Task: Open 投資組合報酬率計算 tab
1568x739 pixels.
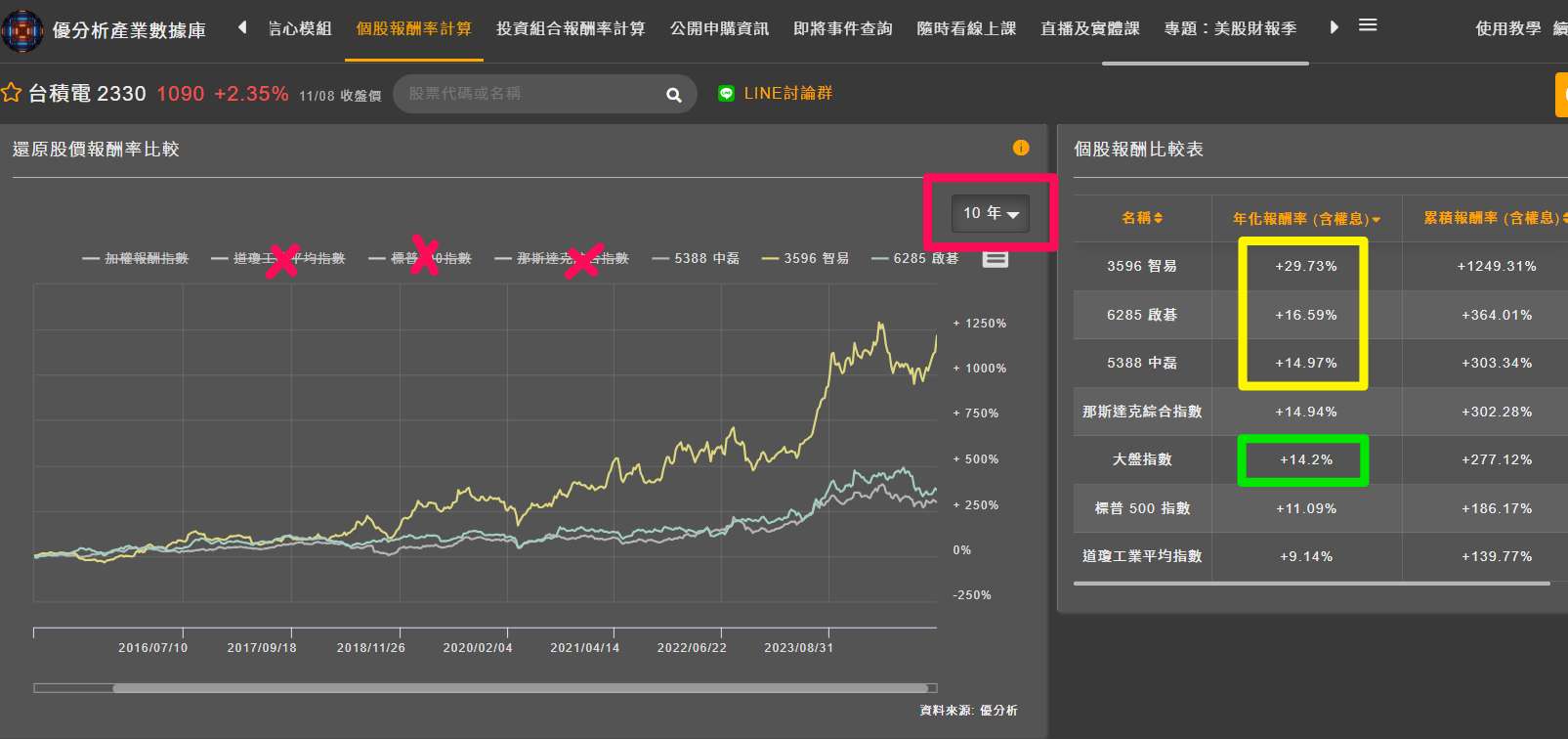Action: (x=571, y=28)
